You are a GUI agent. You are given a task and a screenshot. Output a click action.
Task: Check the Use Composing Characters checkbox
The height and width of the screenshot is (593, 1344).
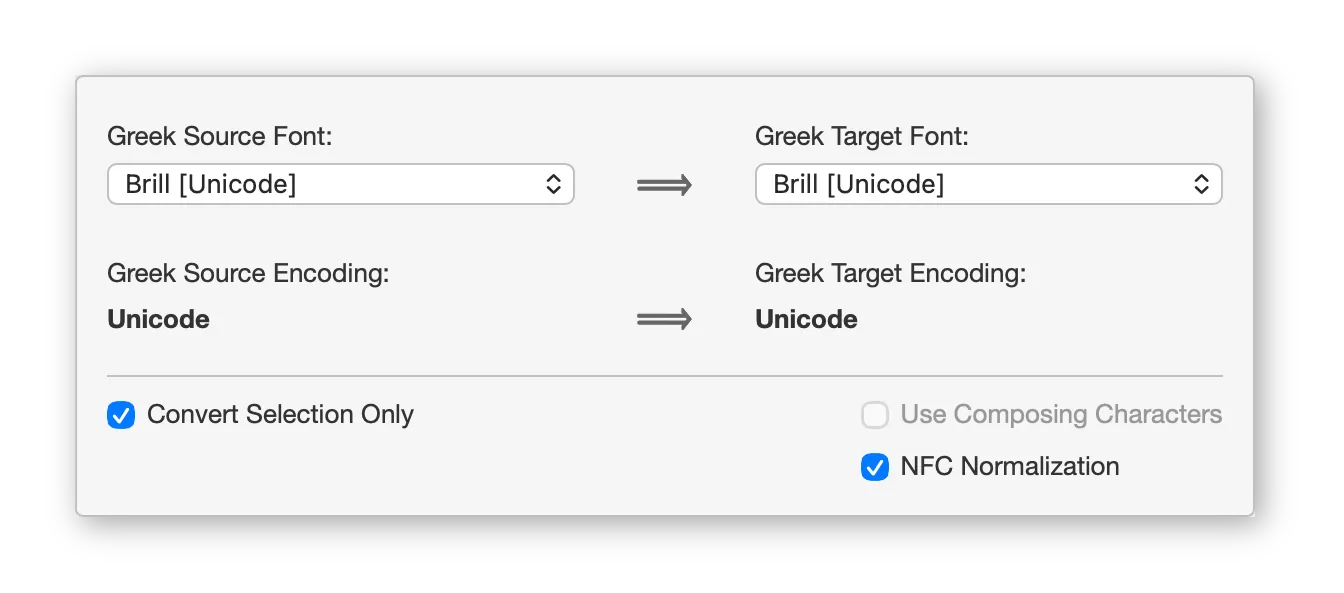click(x=875, y=414)
